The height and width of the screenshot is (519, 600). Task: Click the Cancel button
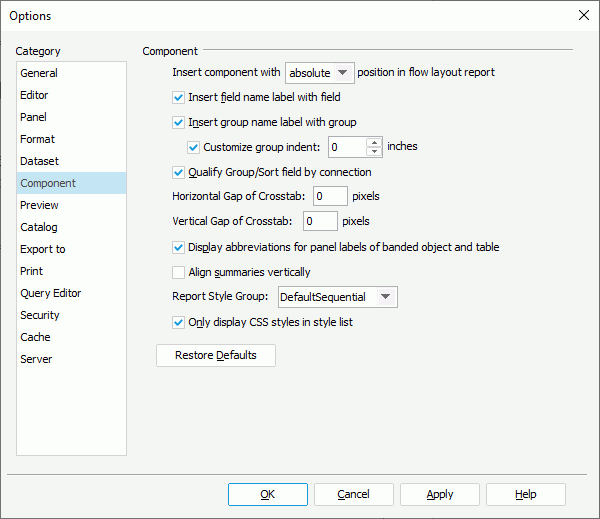tap(354, 495)
